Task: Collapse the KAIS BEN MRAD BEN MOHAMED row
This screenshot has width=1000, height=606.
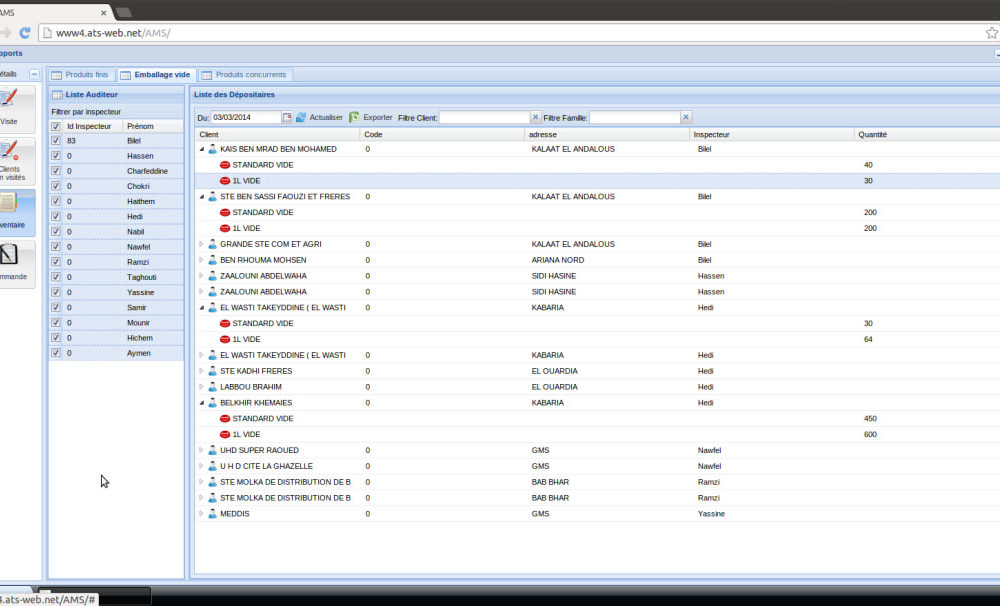Action: (x=201, y=149)
